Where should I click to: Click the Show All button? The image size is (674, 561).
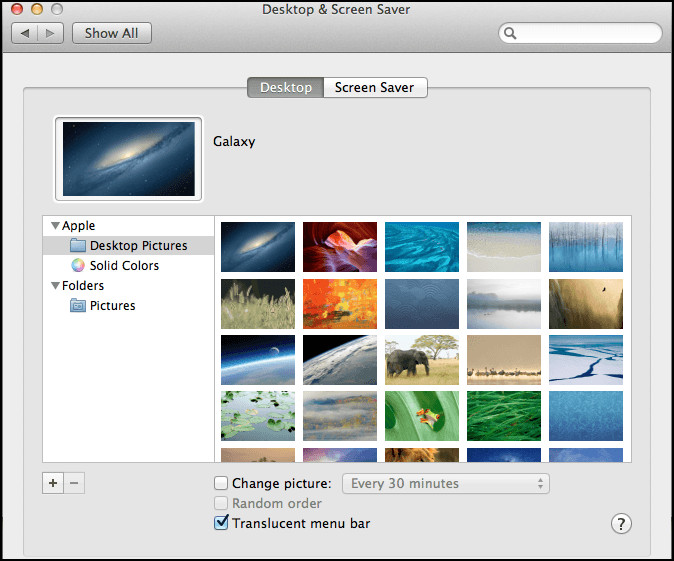coord(112,33)
